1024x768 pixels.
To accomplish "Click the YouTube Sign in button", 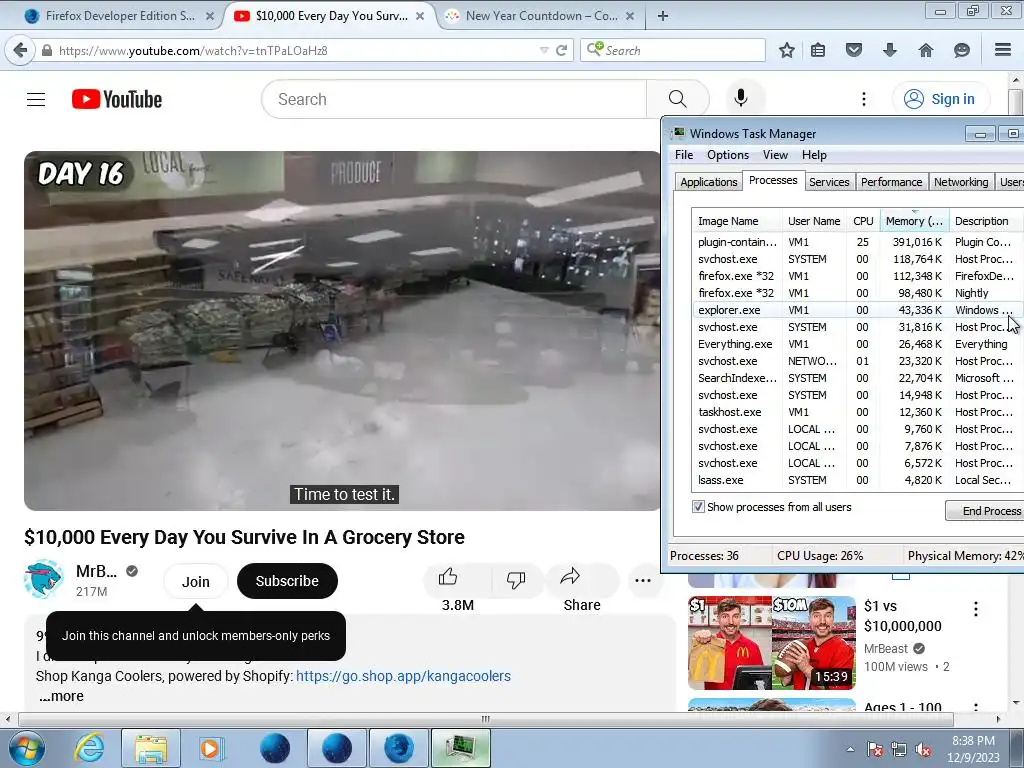I will 941,99.
